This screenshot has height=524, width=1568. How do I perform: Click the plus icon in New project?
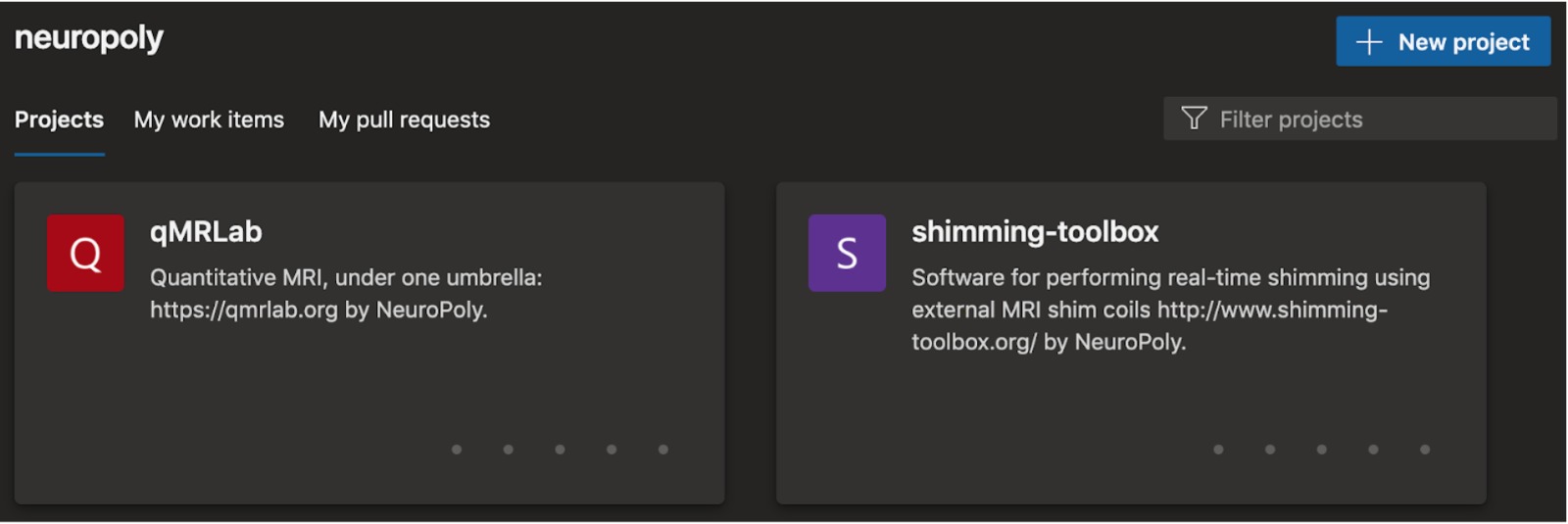click(1368, 42)
